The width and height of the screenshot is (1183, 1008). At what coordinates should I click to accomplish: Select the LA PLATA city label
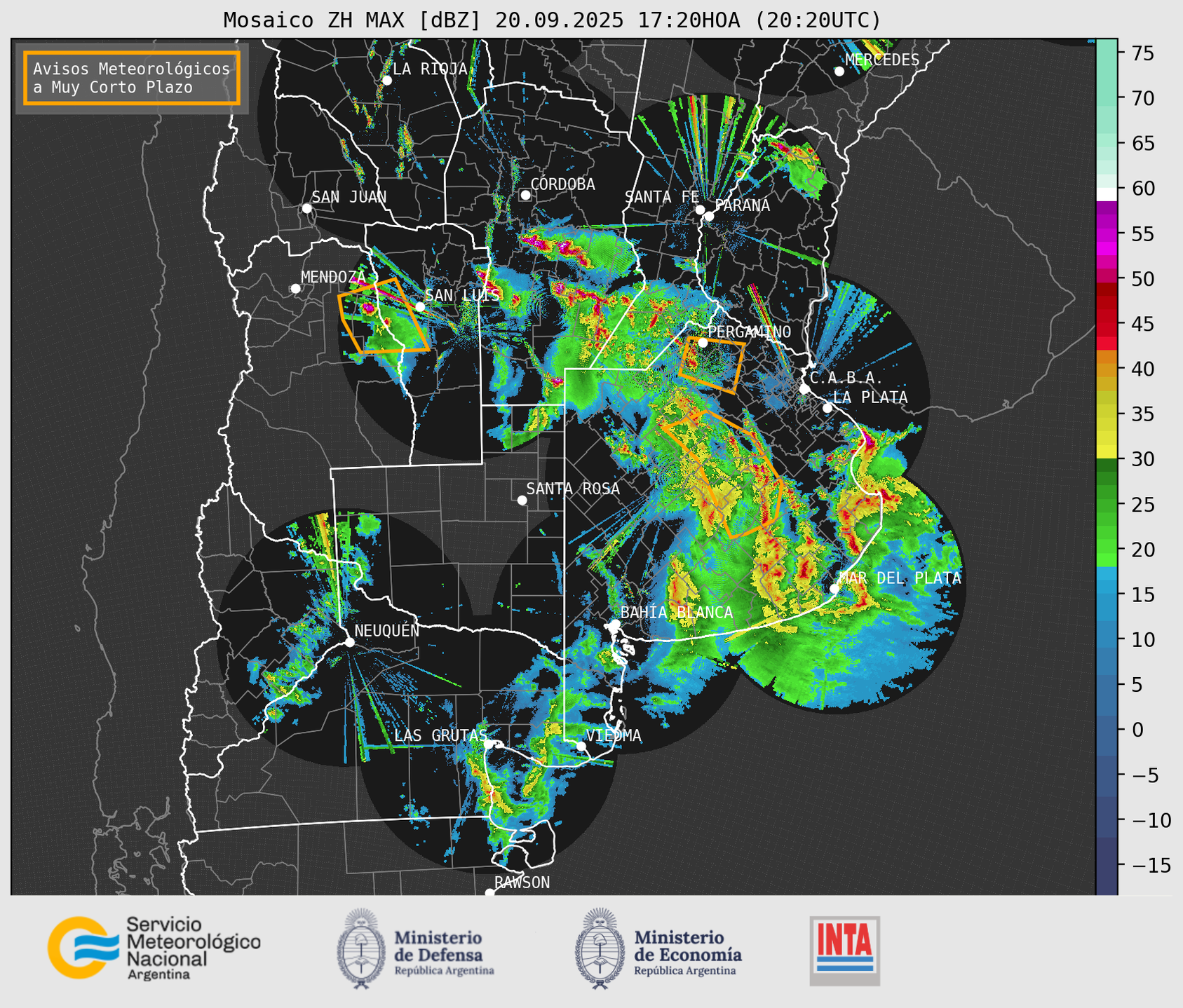(870, 397)
